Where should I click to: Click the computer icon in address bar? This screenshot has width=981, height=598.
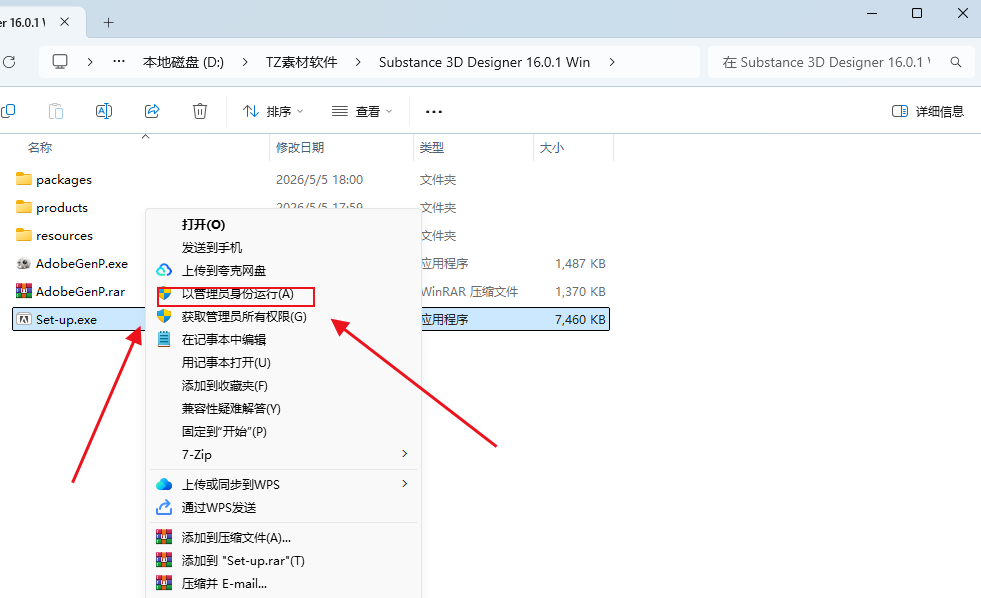60,62
